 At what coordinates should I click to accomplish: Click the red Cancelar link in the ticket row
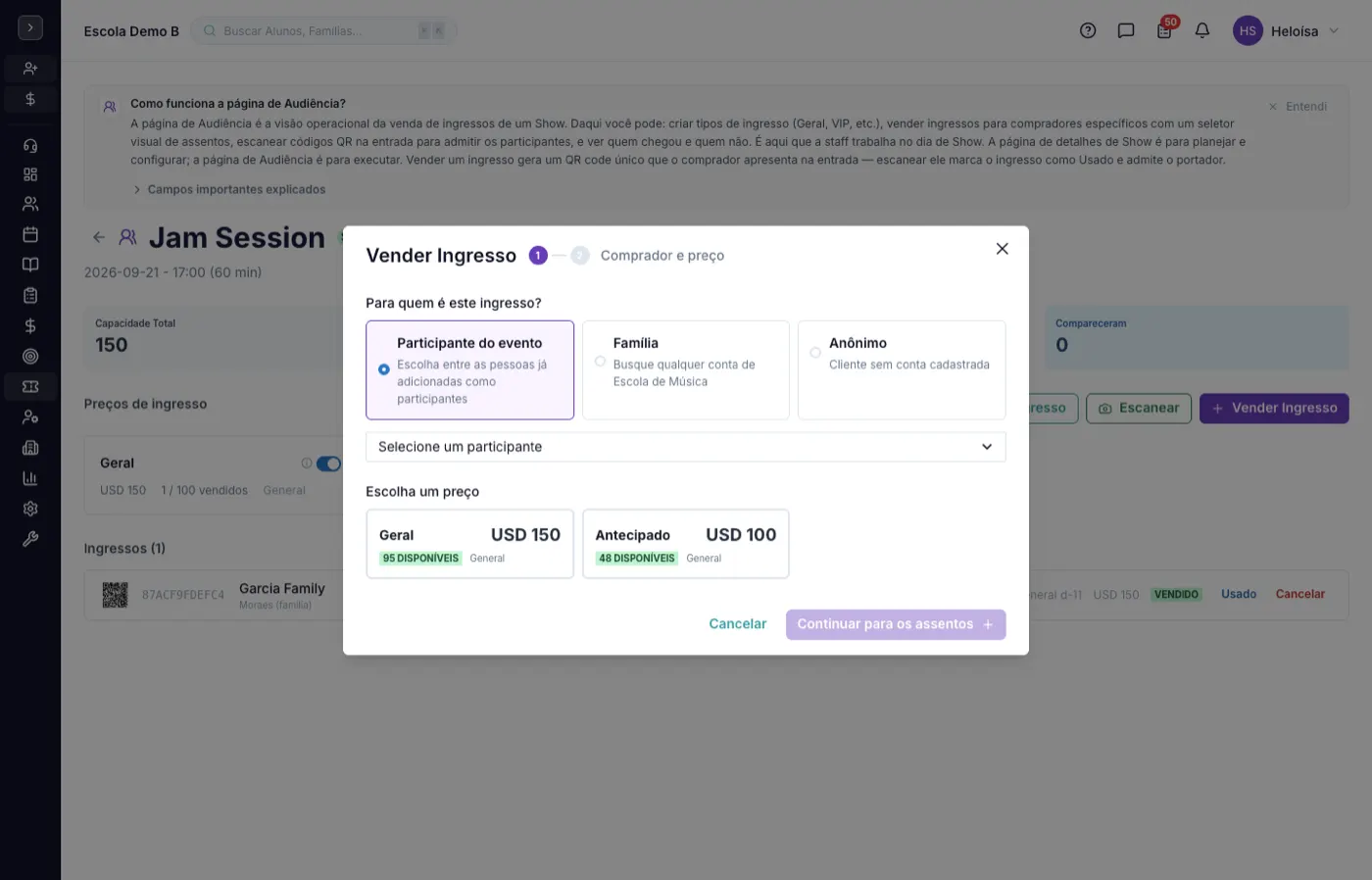pyautogui.click(x=1300, y=594)
